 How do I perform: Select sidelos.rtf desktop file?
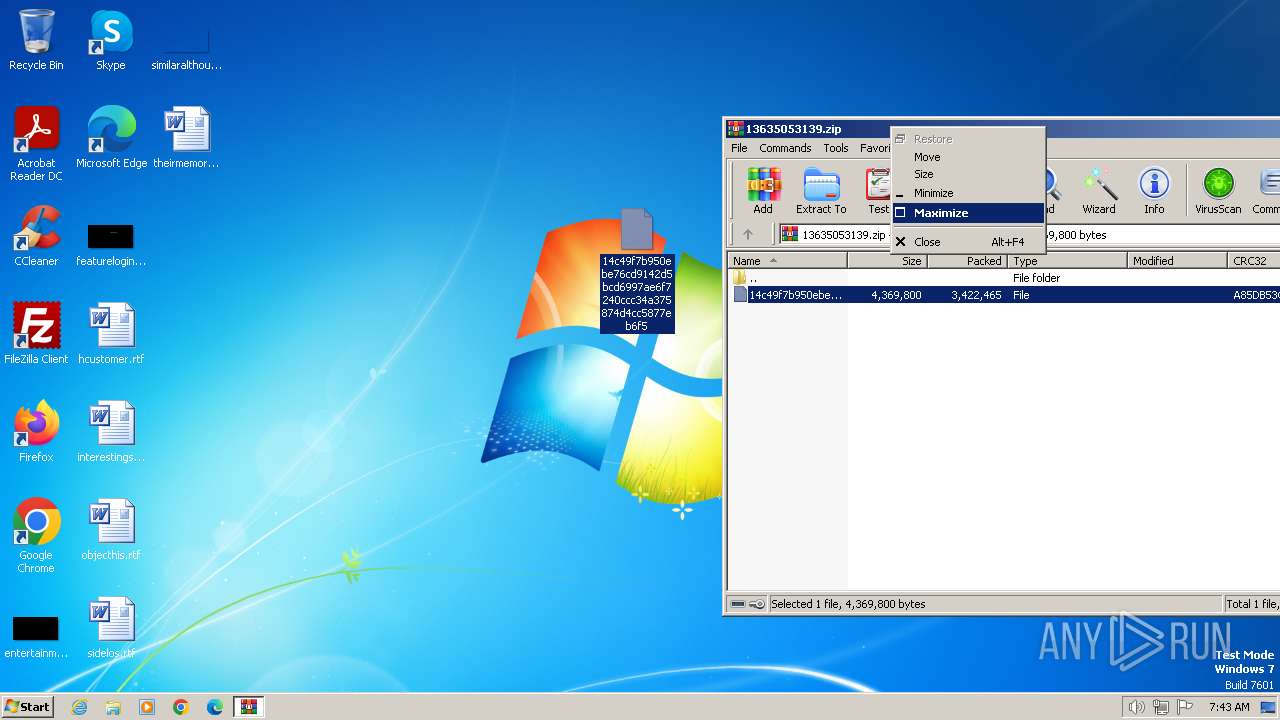(x=111, y=628)
